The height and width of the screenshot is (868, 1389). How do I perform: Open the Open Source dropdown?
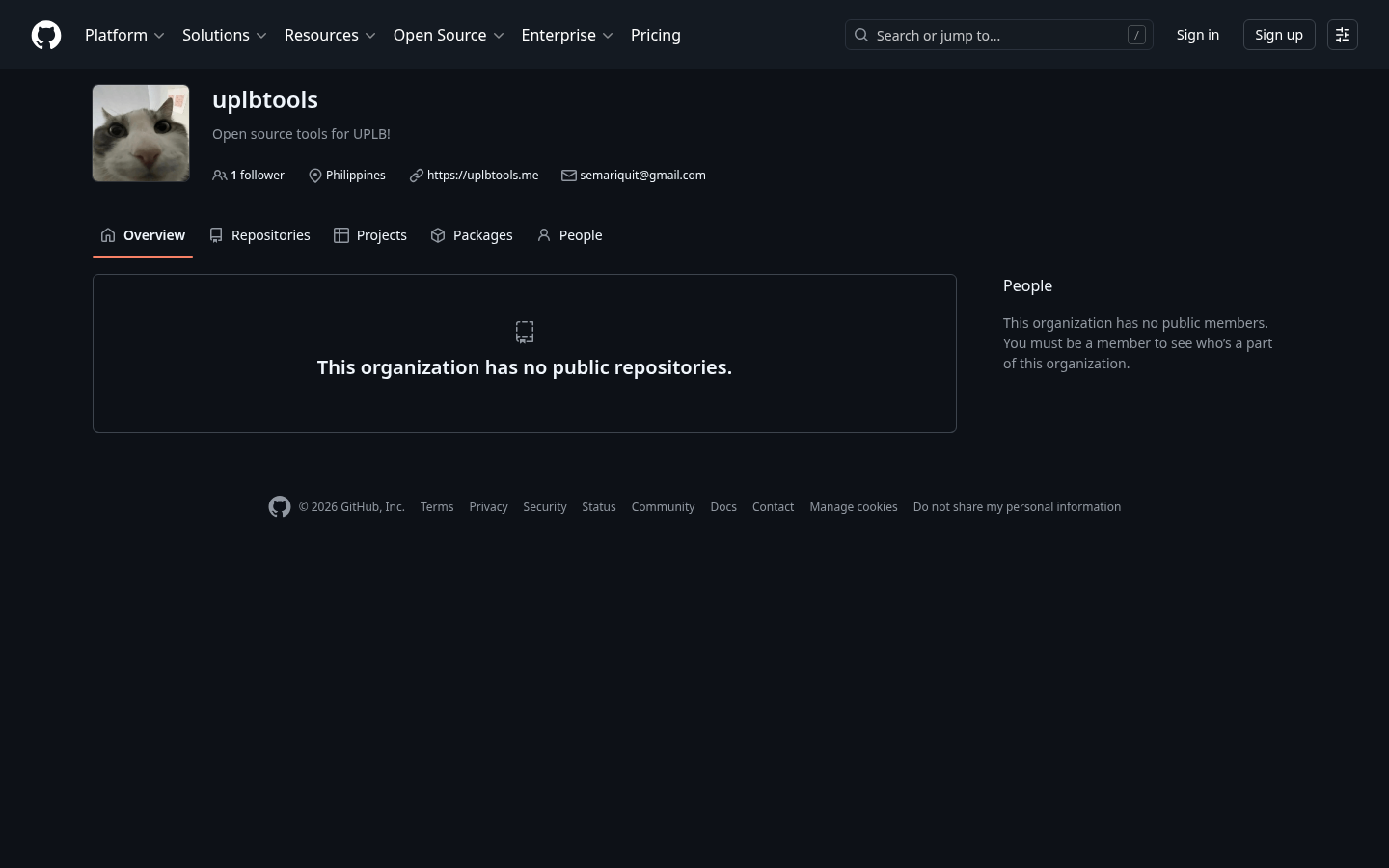(x=449, y=35)
